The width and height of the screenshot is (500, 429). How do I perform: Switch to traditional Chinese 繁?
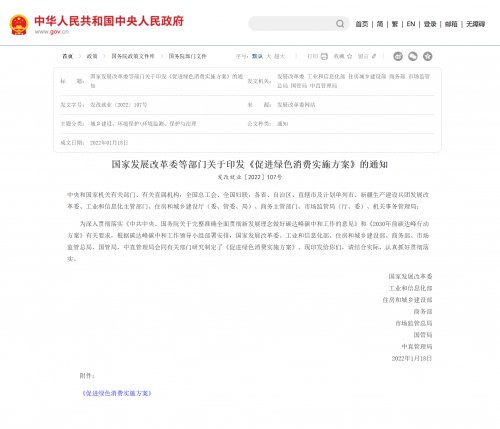point(395,24)
